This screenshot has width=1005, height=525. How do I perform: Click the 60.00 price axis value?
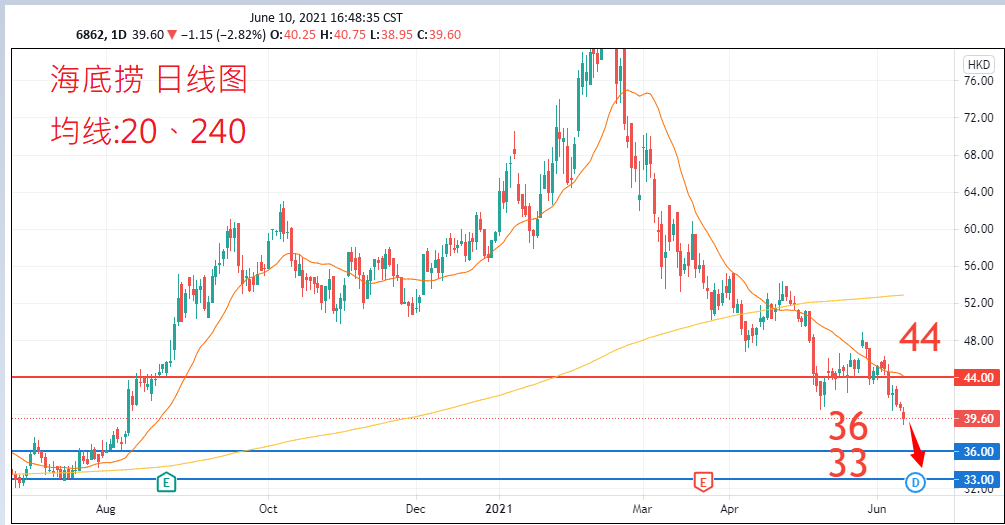coord(979,229)
